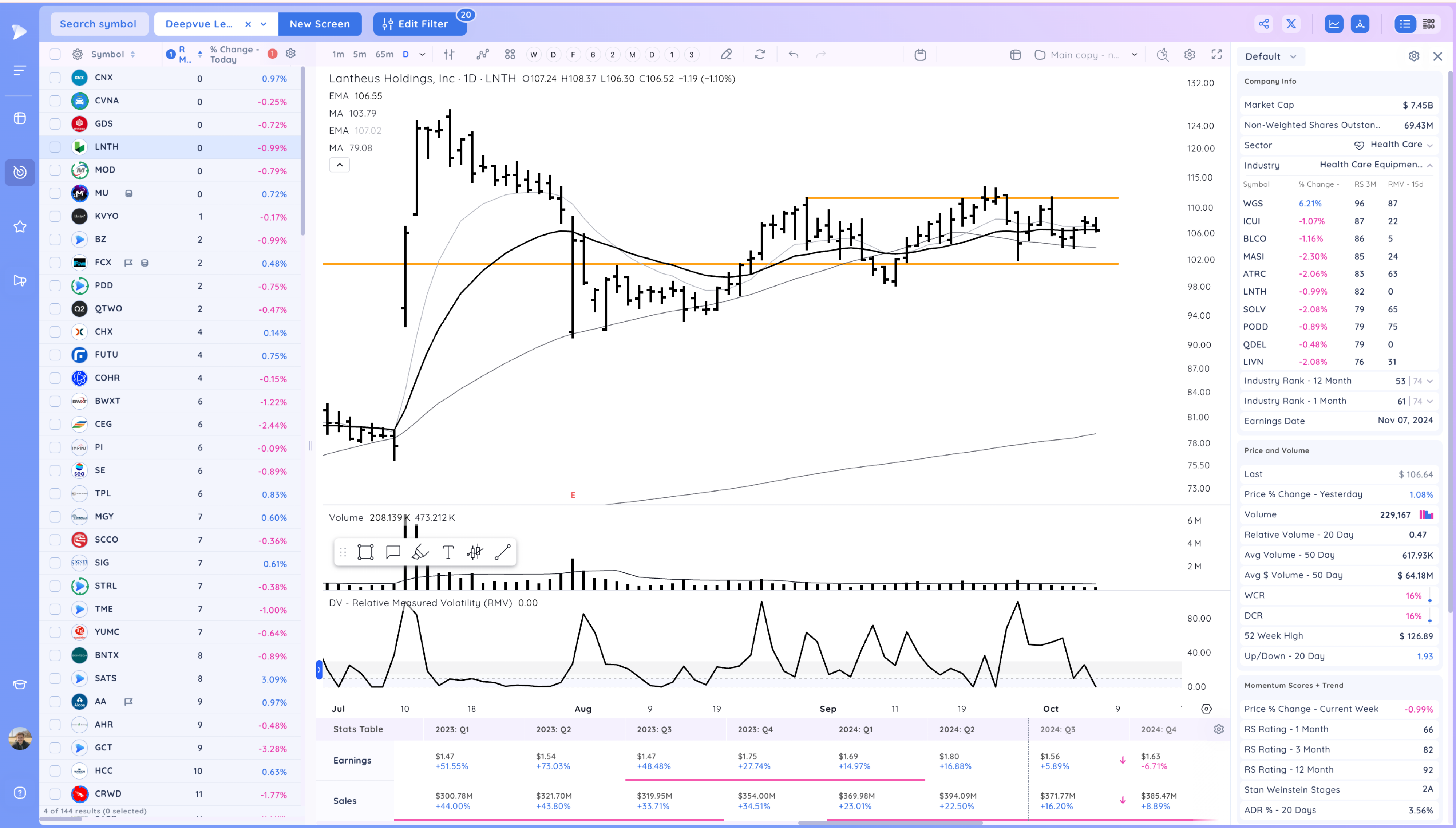Select the 5m timeframe

tap(359, 55)
